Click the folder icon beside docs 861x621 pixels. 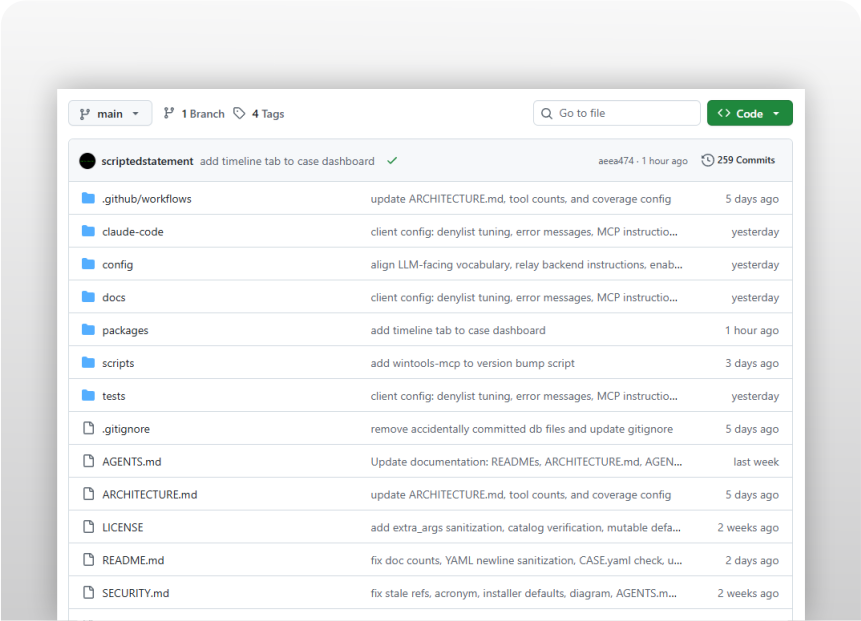pos(87,297)
